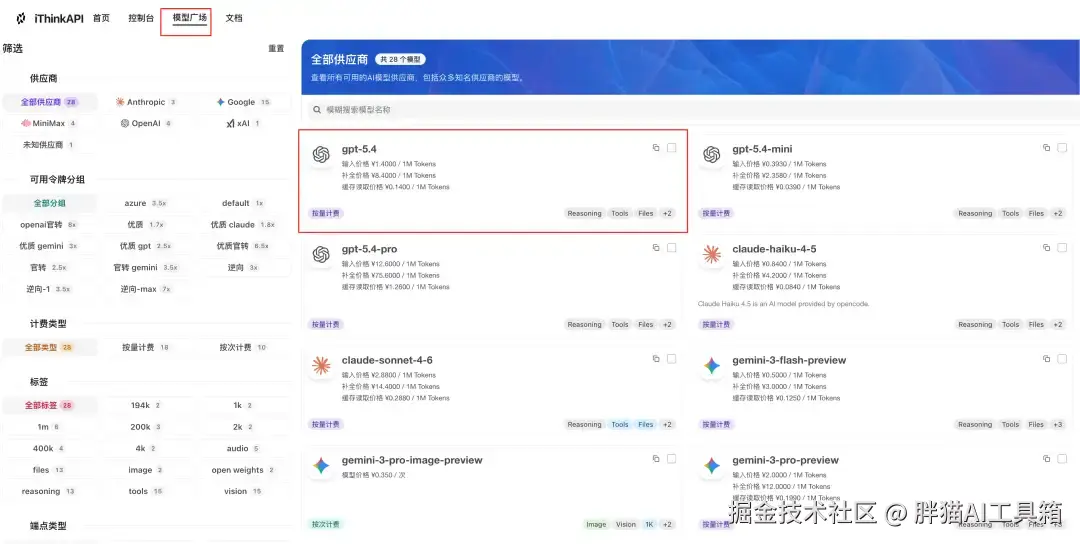
Task: Check the gpt-5.4-pro selection checkbox
Action: click(x=672, y=248)
